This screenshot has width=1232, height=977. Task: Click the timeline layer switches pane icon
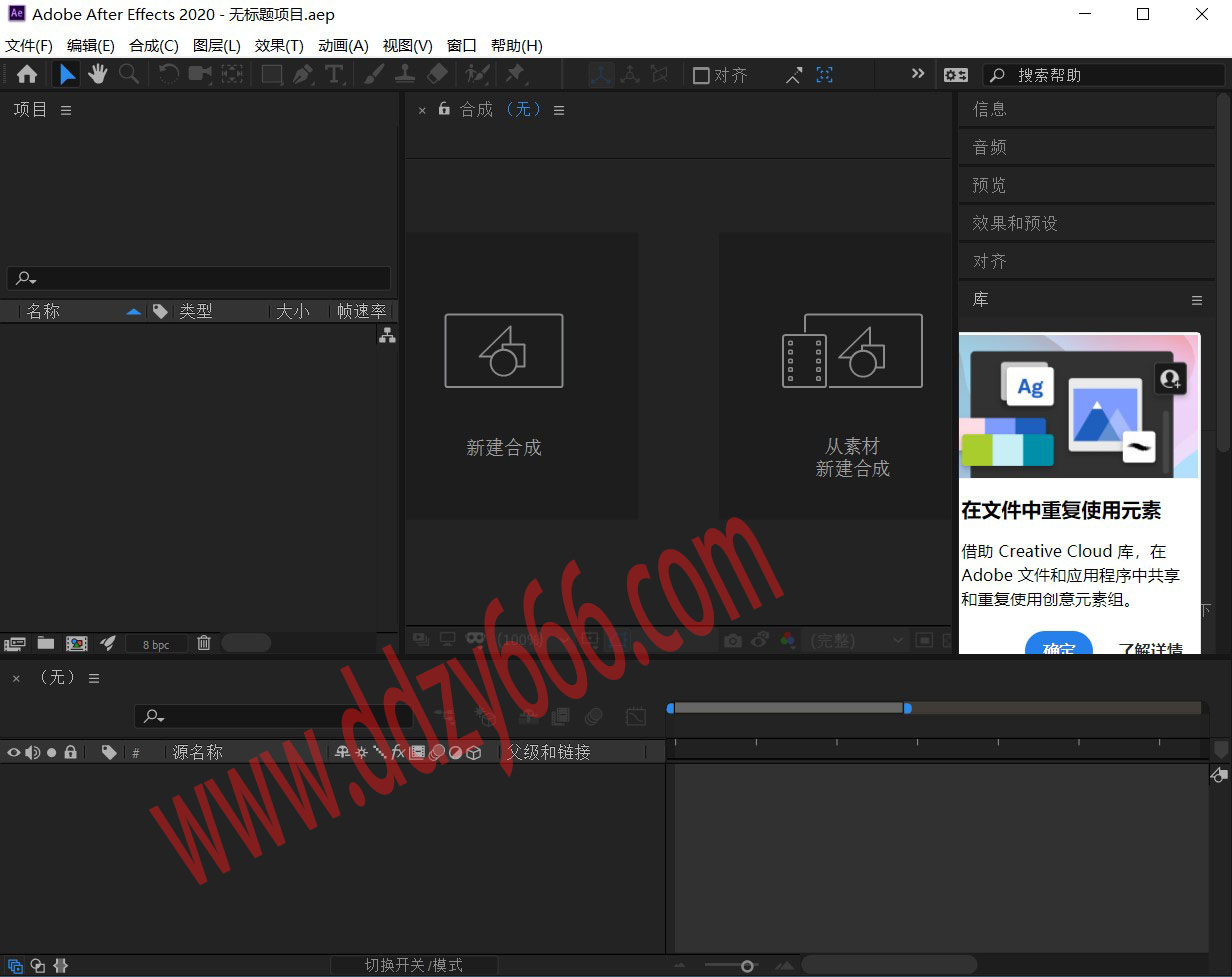click(17, 966)
